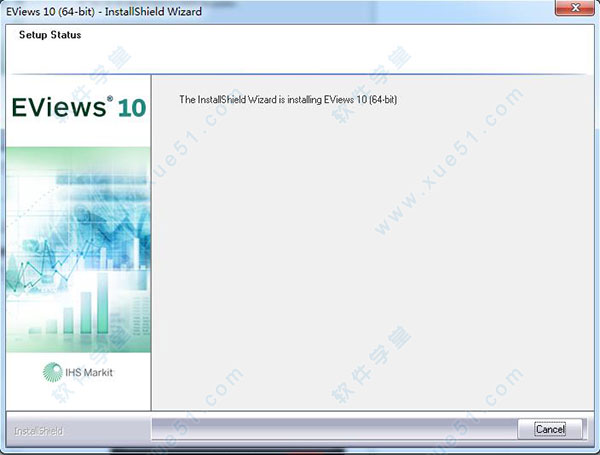The height and width of the screenshot is (455, 600).
Task: Click the installing EViews 10 status message
Action: (x=288, y=99)
